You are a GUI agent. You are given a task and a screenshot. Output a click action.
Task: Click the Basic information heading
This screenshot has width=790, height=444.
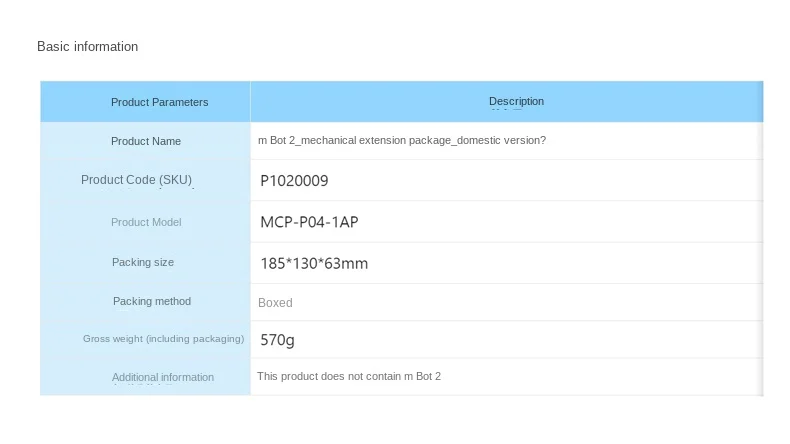(87, 47)
